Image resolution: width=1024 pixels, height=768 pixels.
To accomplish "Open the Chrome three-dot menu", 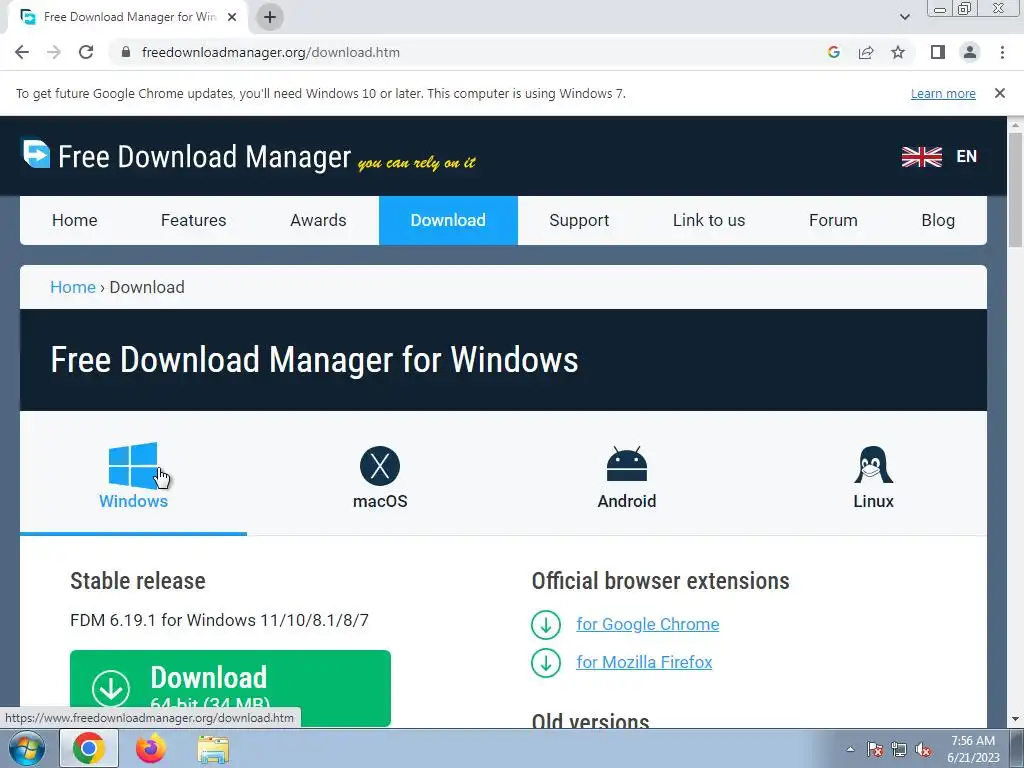I will 1002,52.
